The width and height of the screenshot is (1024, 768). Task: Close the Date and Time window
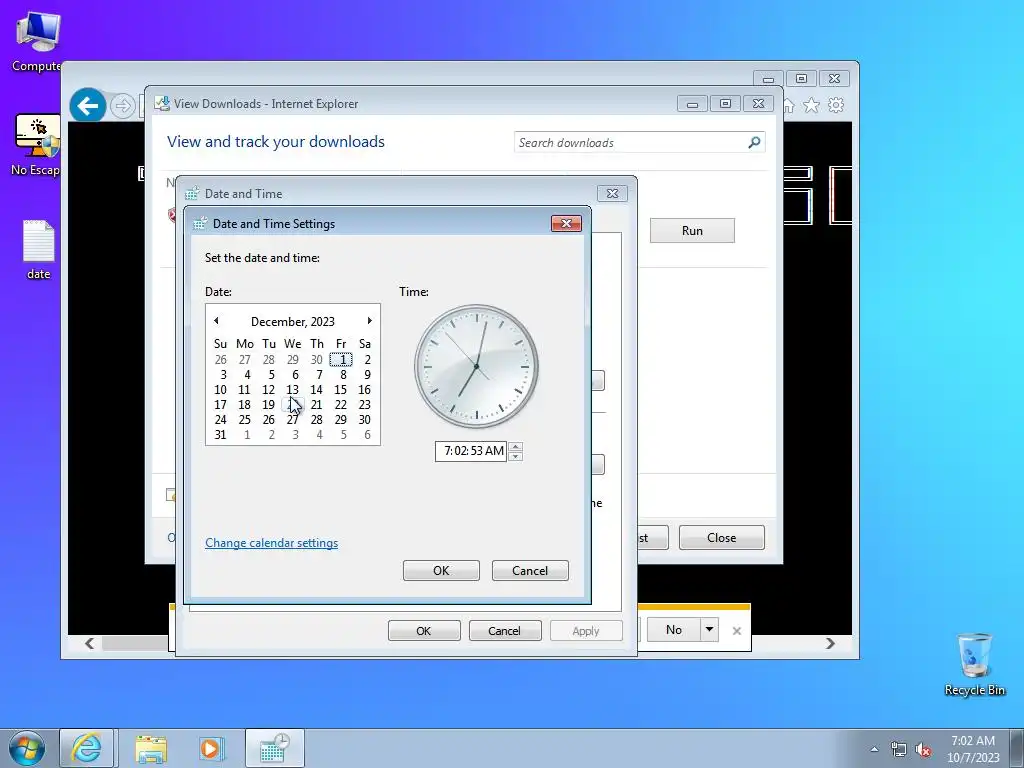(612, 193)
